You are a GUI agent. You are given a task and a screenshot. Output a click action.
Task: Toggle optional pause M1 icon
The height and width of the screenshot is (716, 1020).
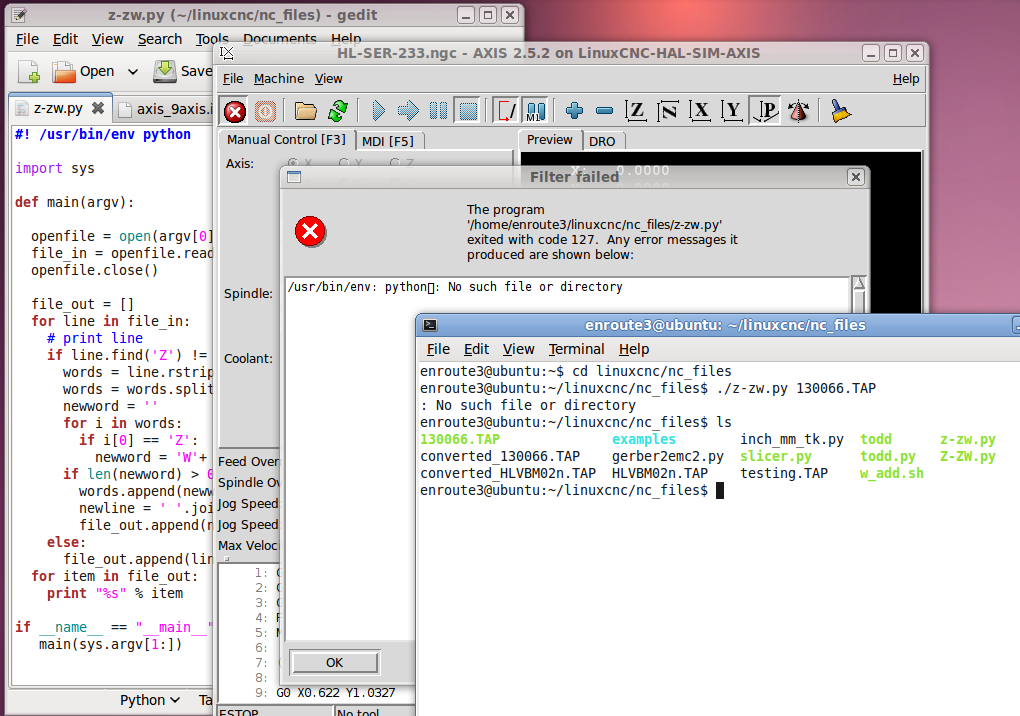coord(535,111)
